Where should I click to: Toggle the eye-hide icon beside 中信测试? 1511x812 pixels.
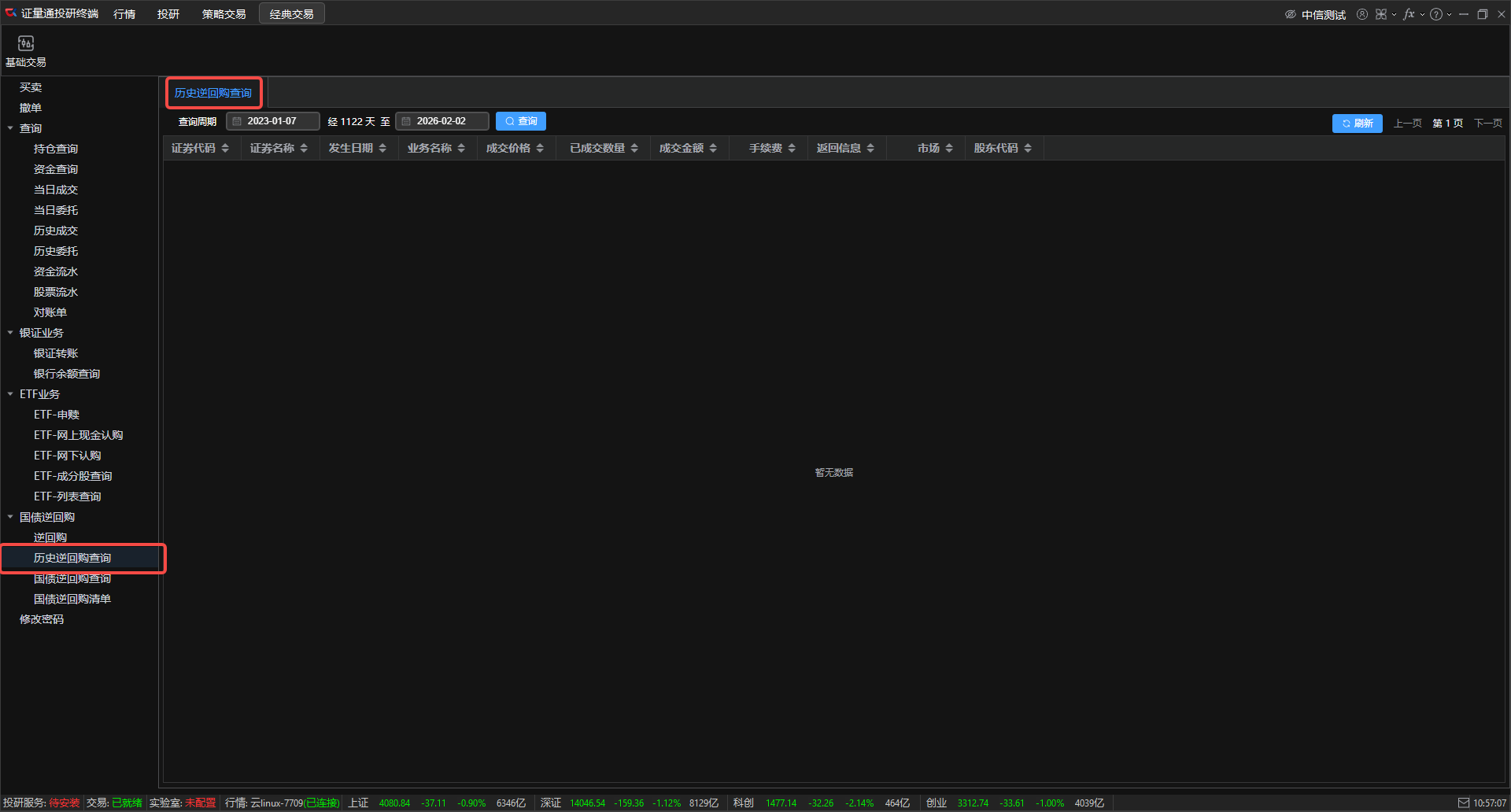(1290, 14)
